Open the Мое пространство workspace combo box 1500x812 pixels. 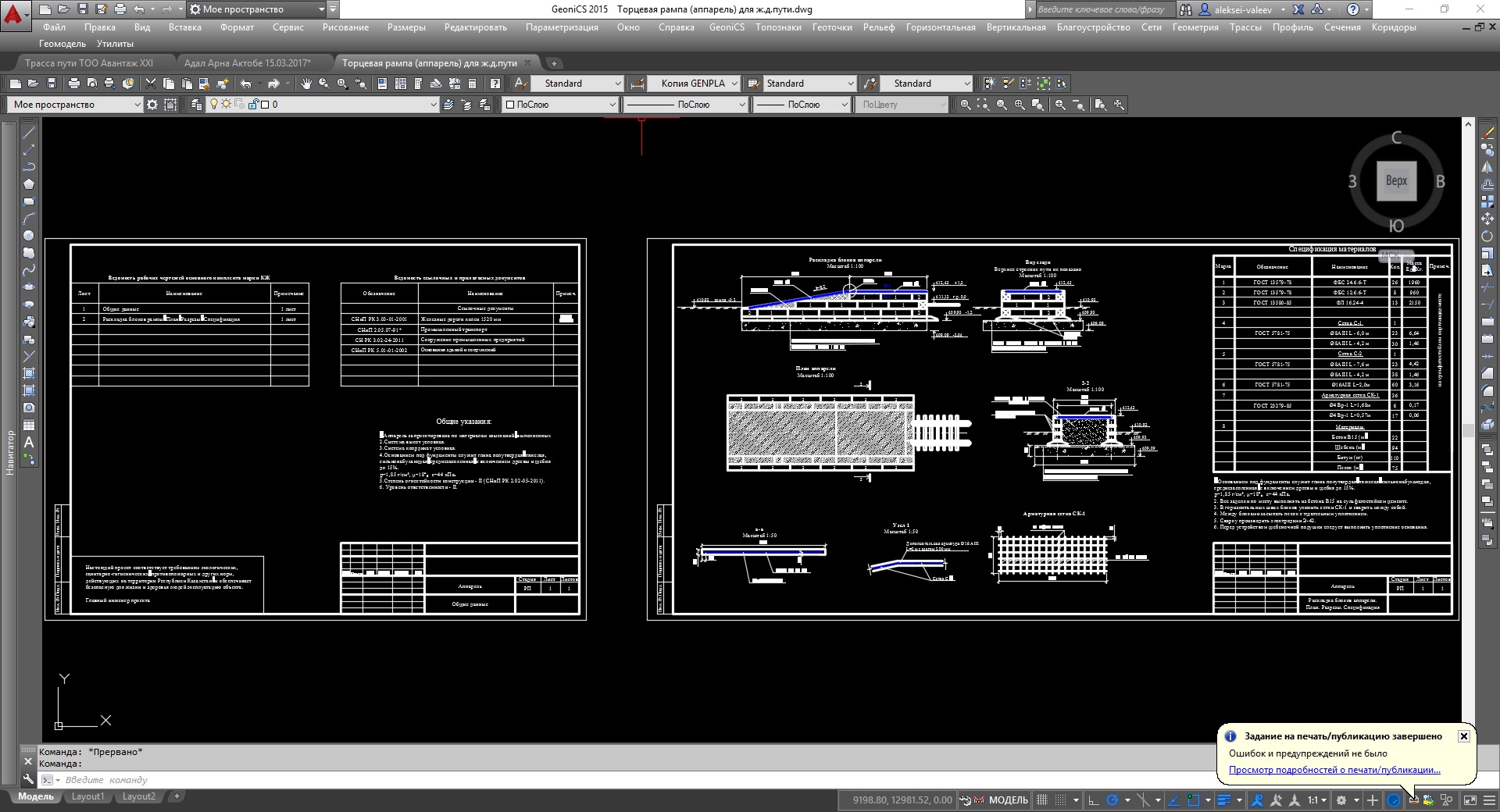[x=74, y=105]
